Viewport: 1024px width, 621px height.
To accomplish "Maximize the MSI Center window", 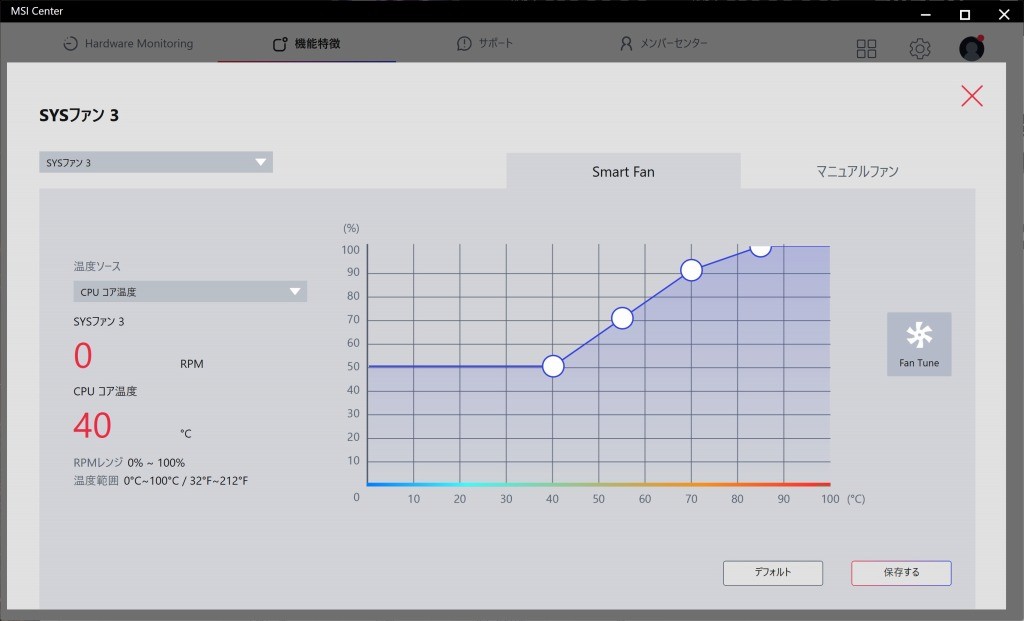I will click(965, 14).
